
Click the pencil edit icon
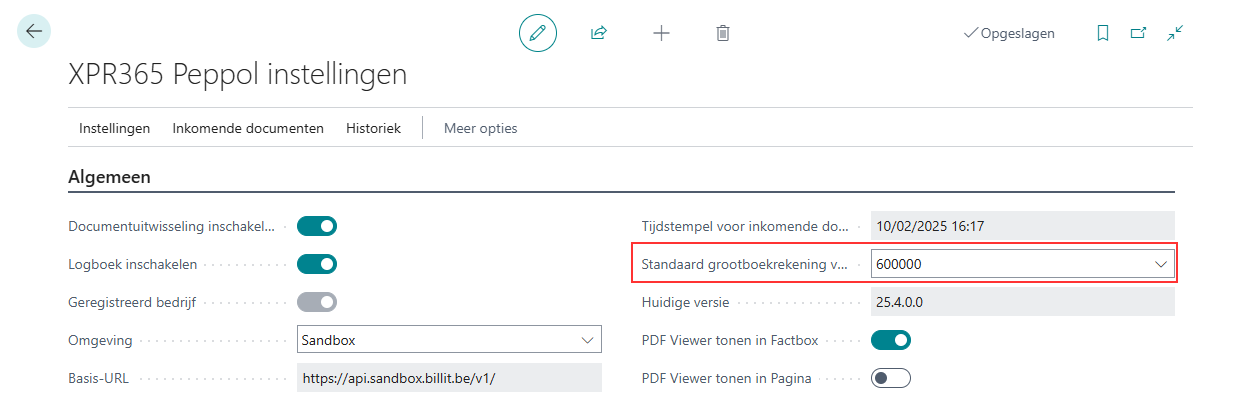click(x=538, y=33)
